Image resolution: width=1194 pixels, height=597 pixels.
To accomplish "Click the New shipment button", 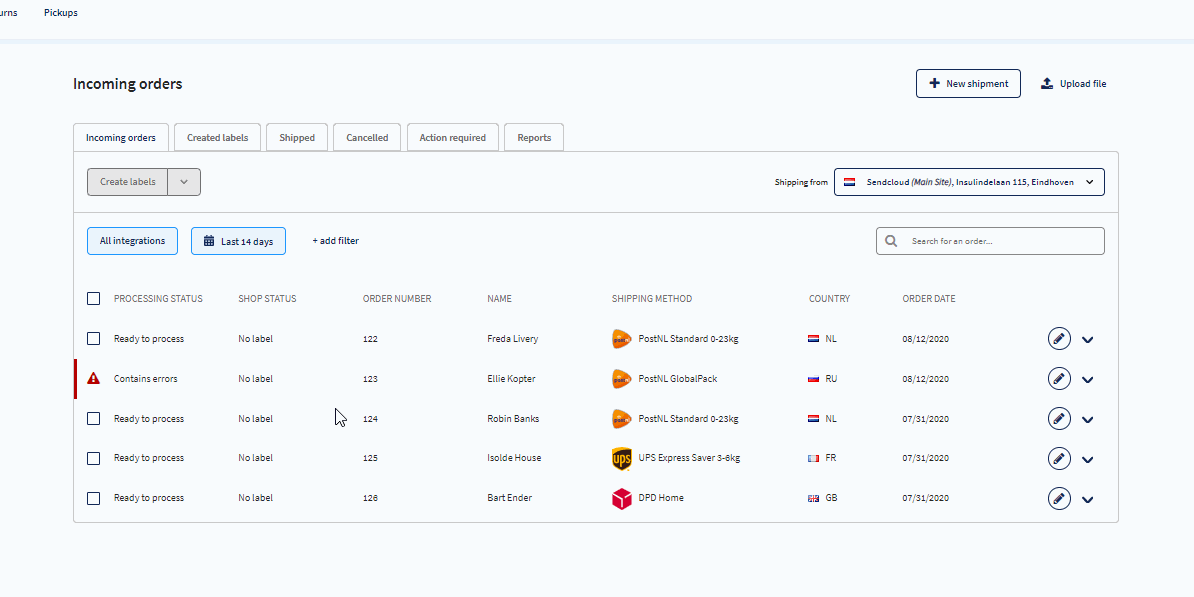I will pos(969,84).
